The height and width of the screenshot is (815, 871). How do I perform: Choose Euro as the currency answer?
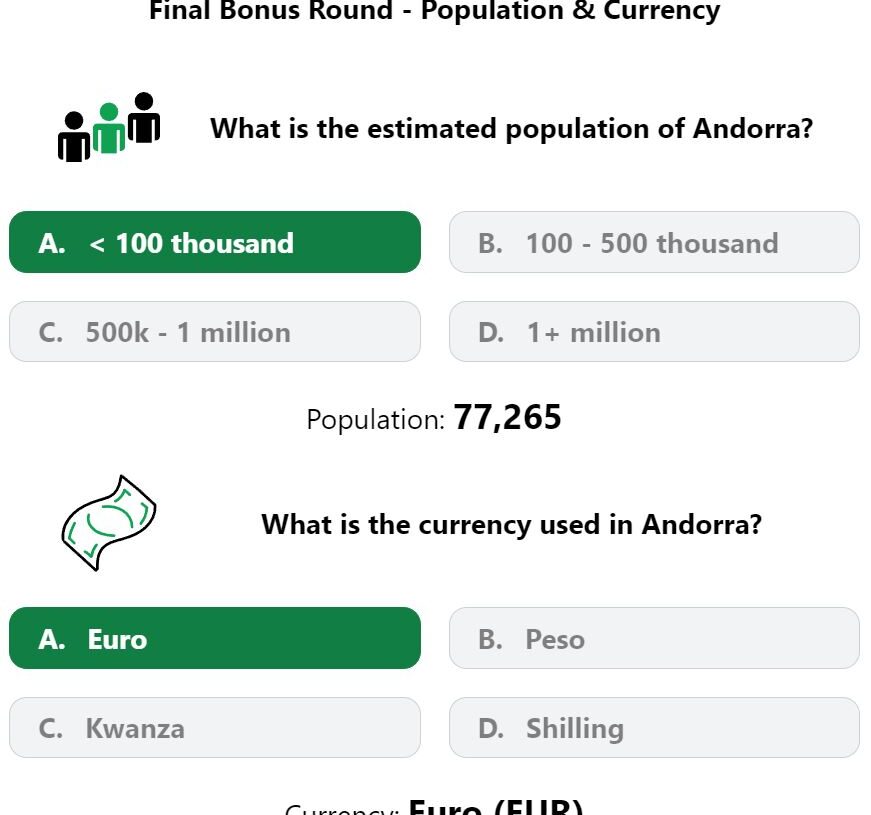(x=215, y=638)
